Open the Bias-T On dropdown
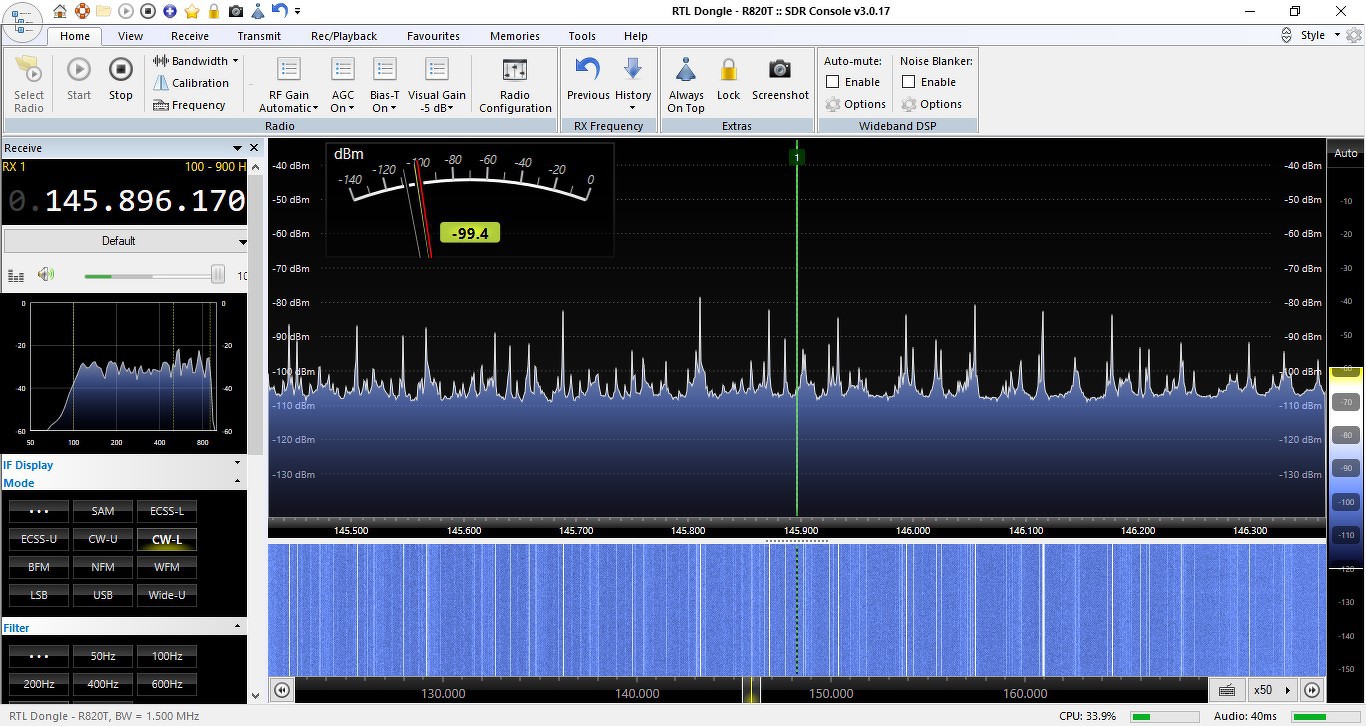The height and width of the screenshot is (726, 1366). click(x=385, y=86)
